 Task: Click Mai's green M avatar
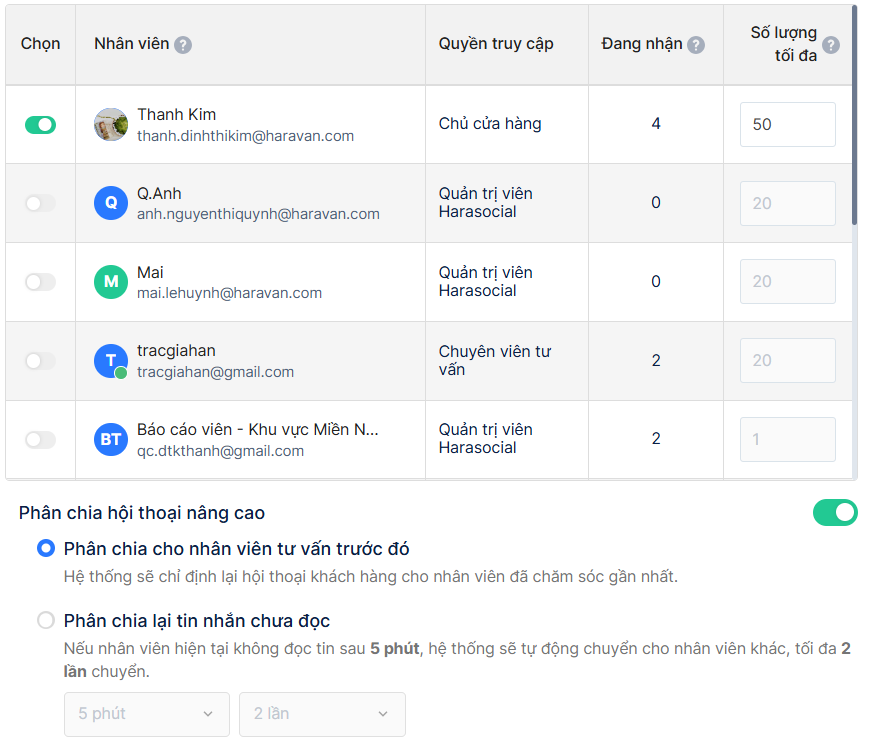point(111,282)
